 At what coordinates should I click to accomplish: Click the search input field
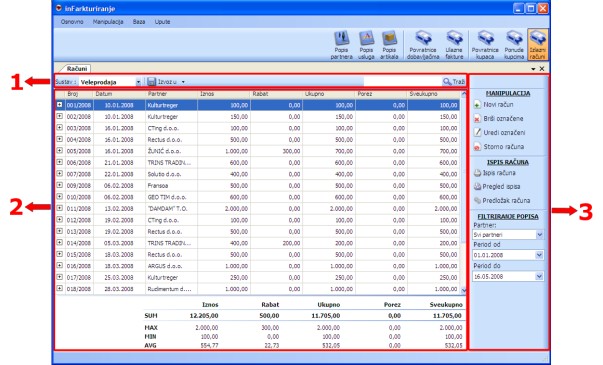402,82
